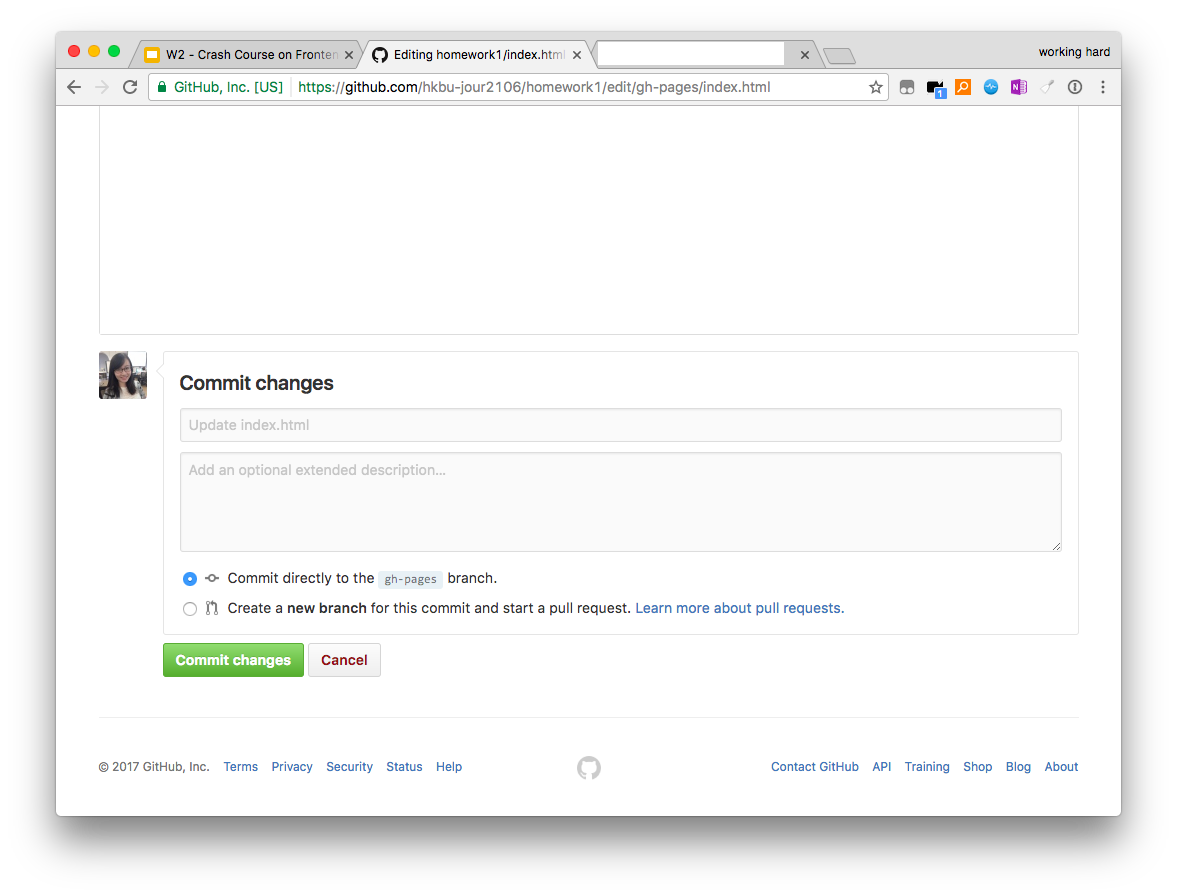This screenshot has width=1177, height=896.
Task: Bookmark this page with the star icon
Action: [876, 87]
